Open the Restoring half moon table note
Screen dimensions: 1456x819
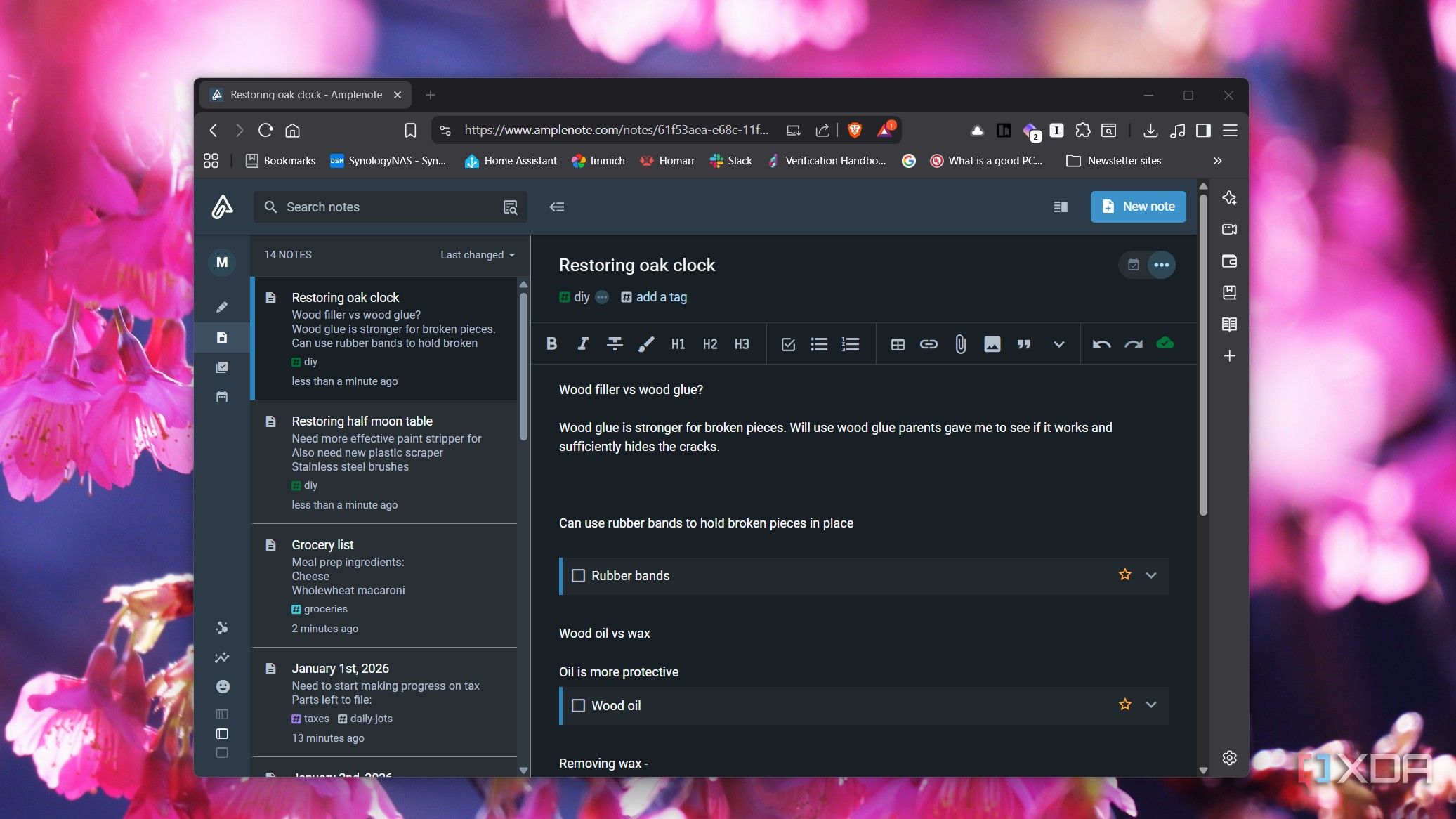tap(384, 461)
